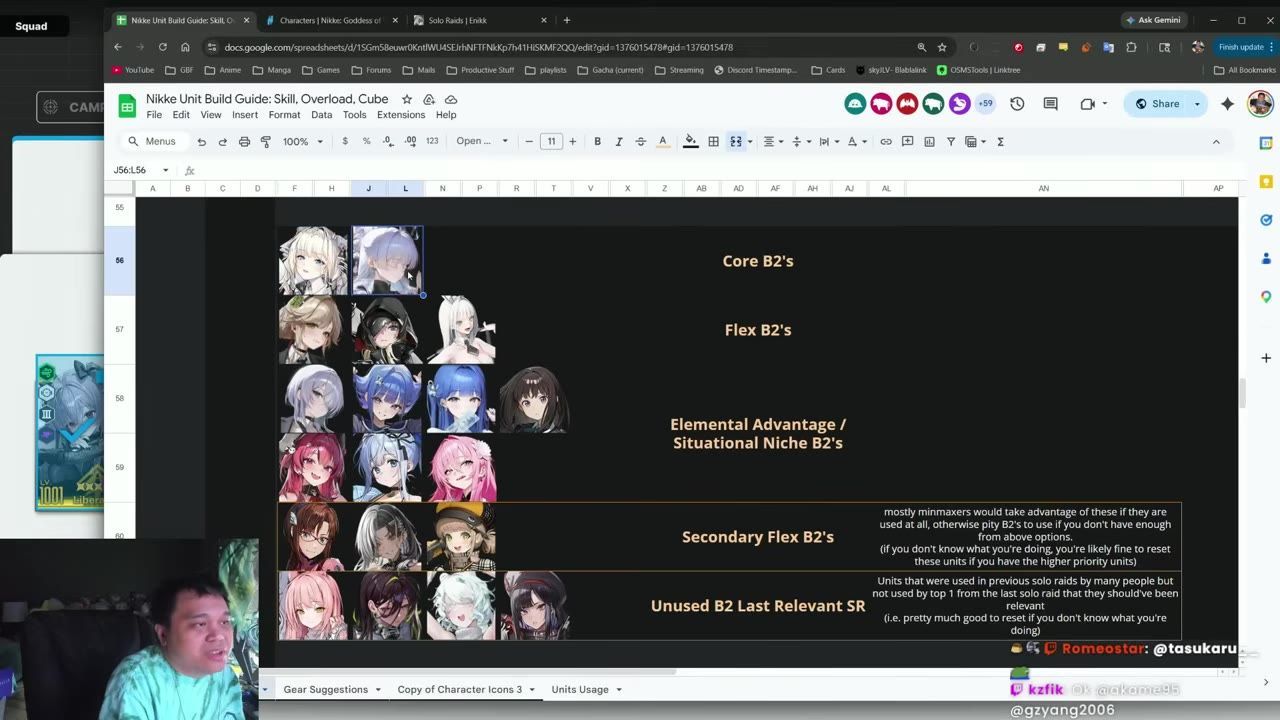Viewport: 1280px width, 720px height.
Task: Open vertical align dropdown
Action: point(801,142)
